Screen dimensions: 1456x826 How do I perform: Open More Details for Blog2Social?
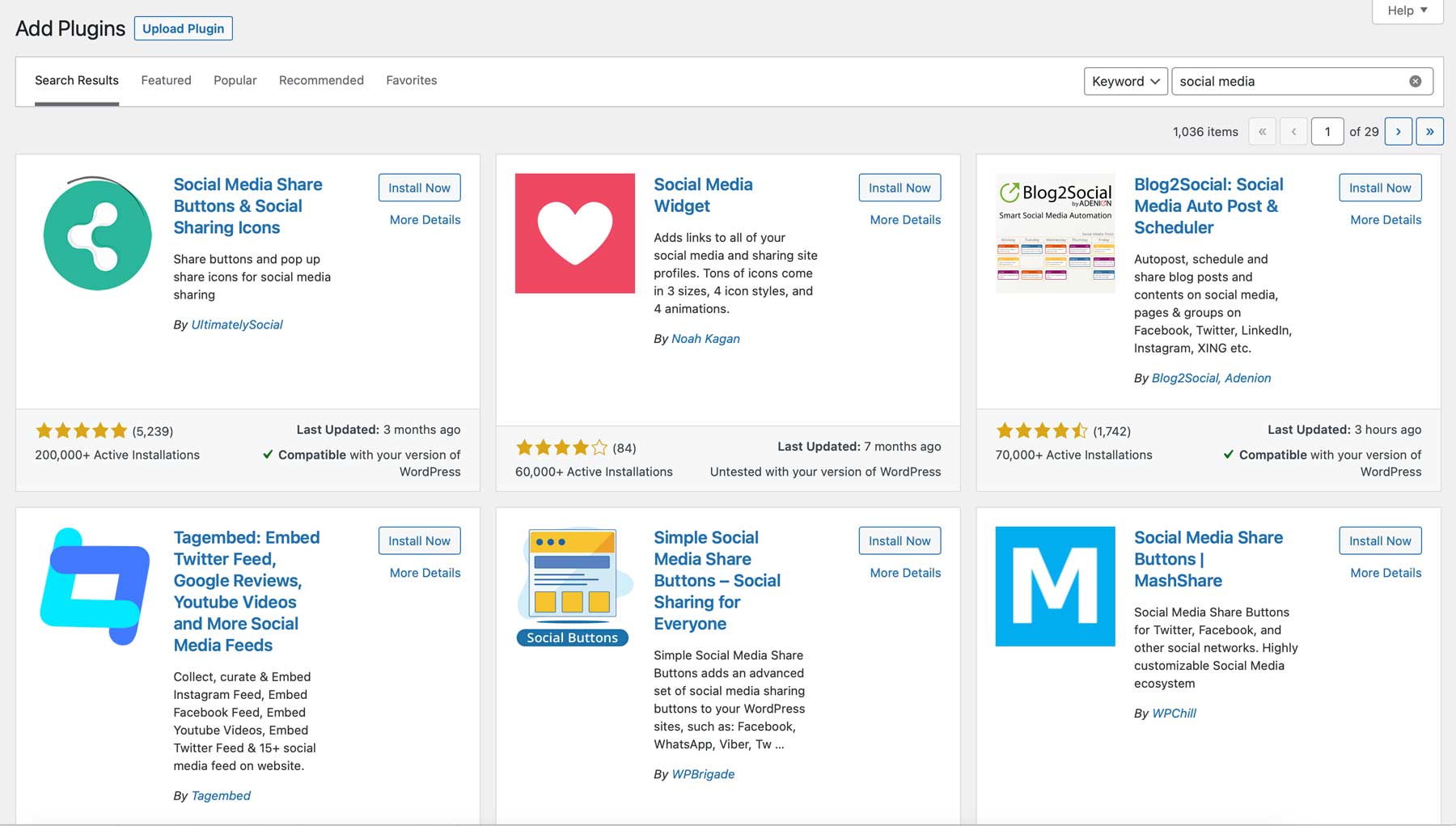pos(1385,219)
